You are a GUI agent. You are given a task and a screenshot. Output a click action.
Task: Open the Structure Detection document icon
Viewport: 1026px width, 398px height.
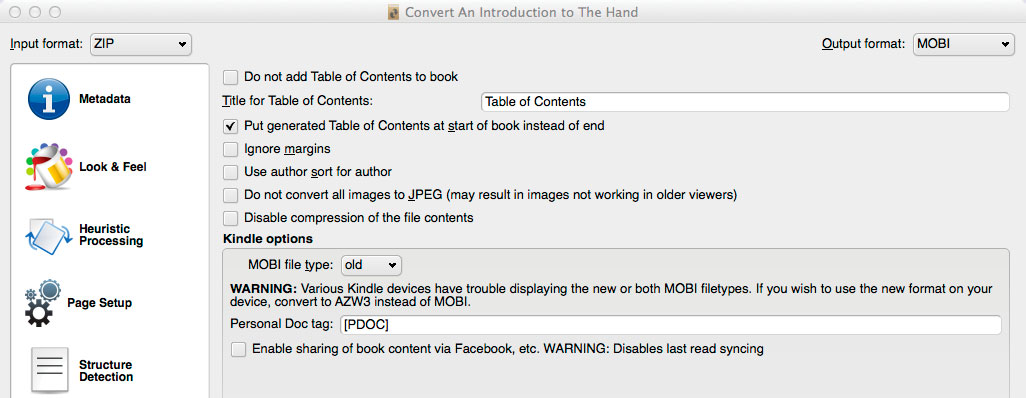50,370
